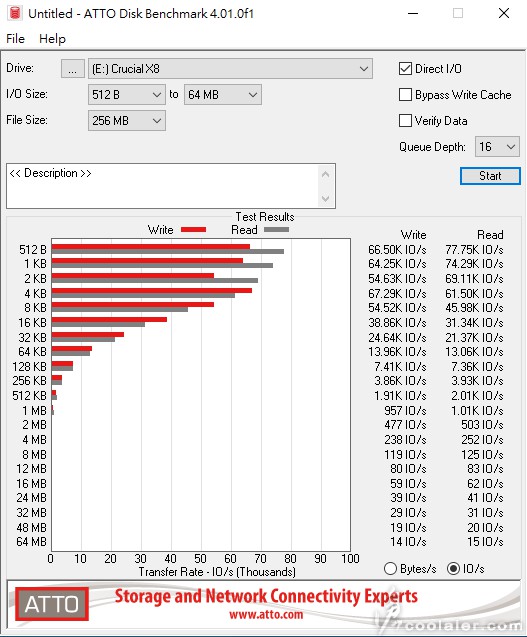Open the Help menu
527x637 pixels.
pos(52,39)
